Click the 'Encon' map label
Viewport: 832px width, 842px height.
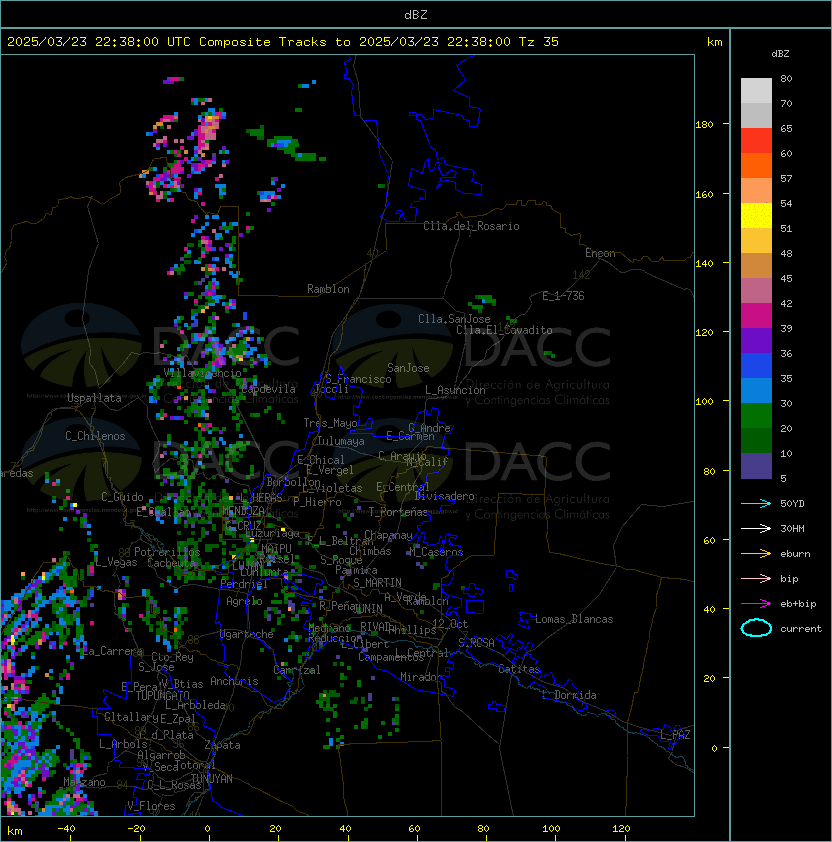tap(600, 253)
